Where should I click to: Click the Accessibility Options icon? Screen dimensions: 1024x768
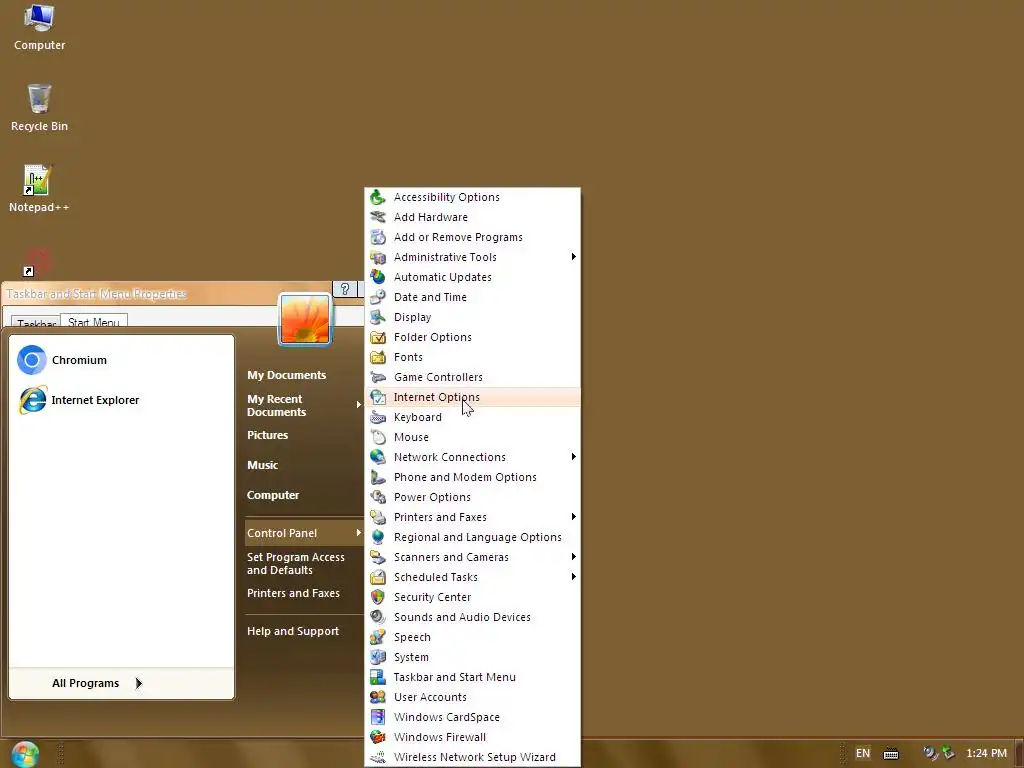click(377, 197)
